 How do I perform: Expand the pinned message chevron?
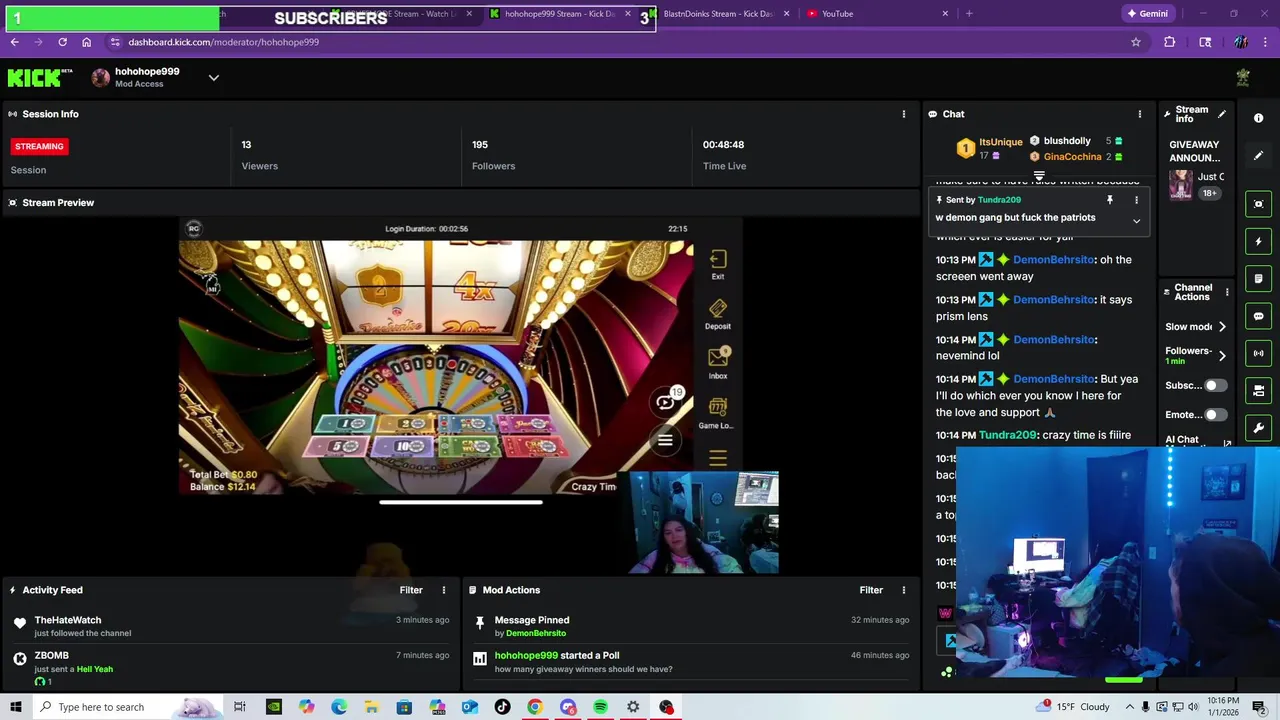[x=1136, y=221]
